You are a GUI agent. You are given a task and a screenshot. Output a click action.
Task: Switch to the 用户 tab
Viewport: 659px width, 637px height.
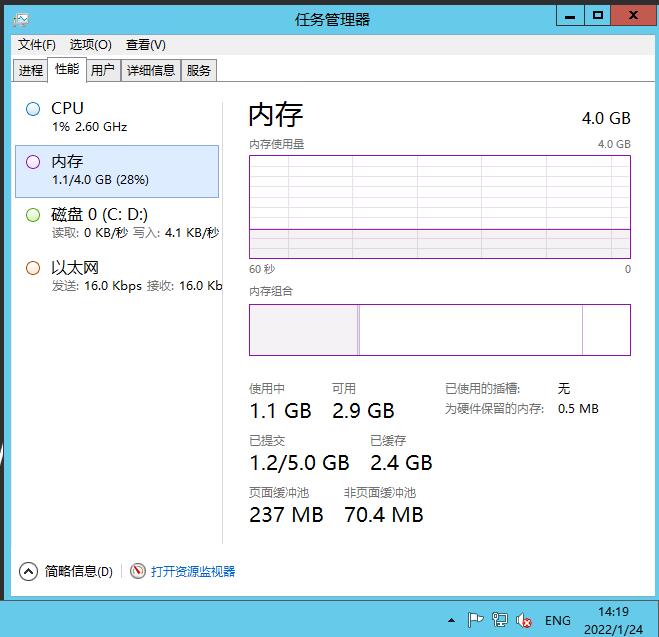point(103,70)
